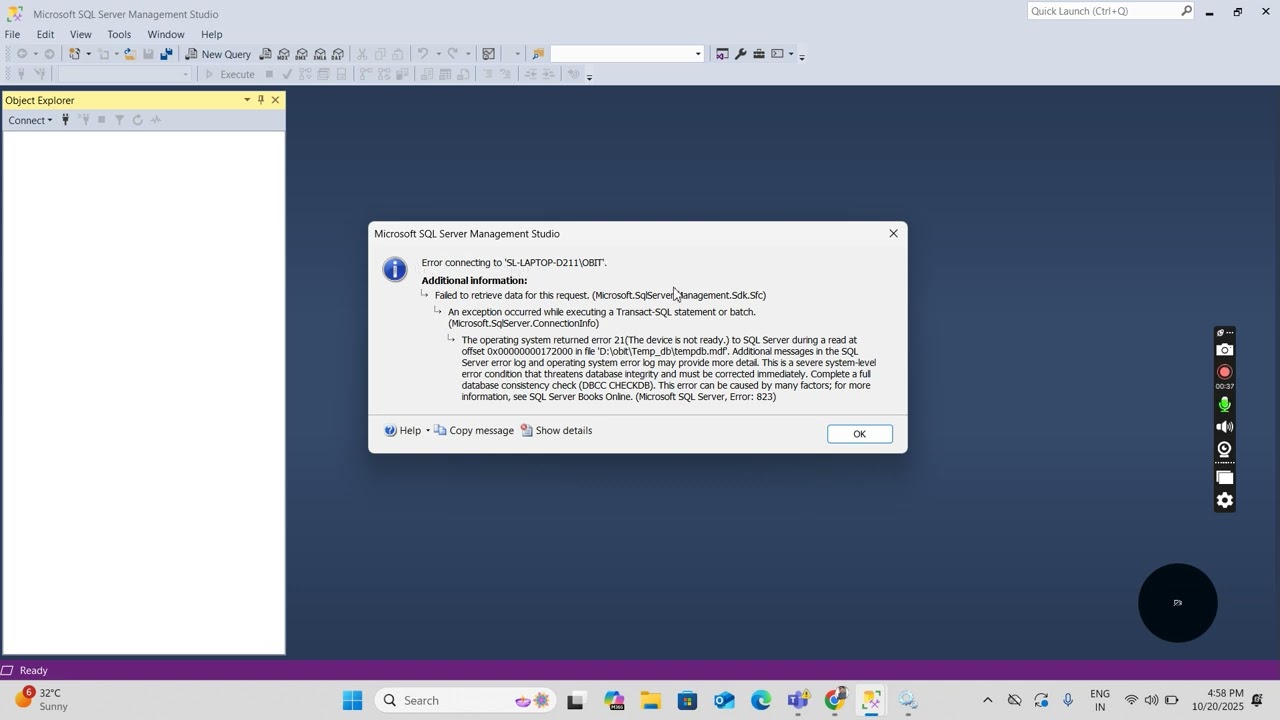The width and height of the screenshot is (1280, 720).
Task: Click the screenshot camera icon on recorder
Action: (x=1224, y=350)
